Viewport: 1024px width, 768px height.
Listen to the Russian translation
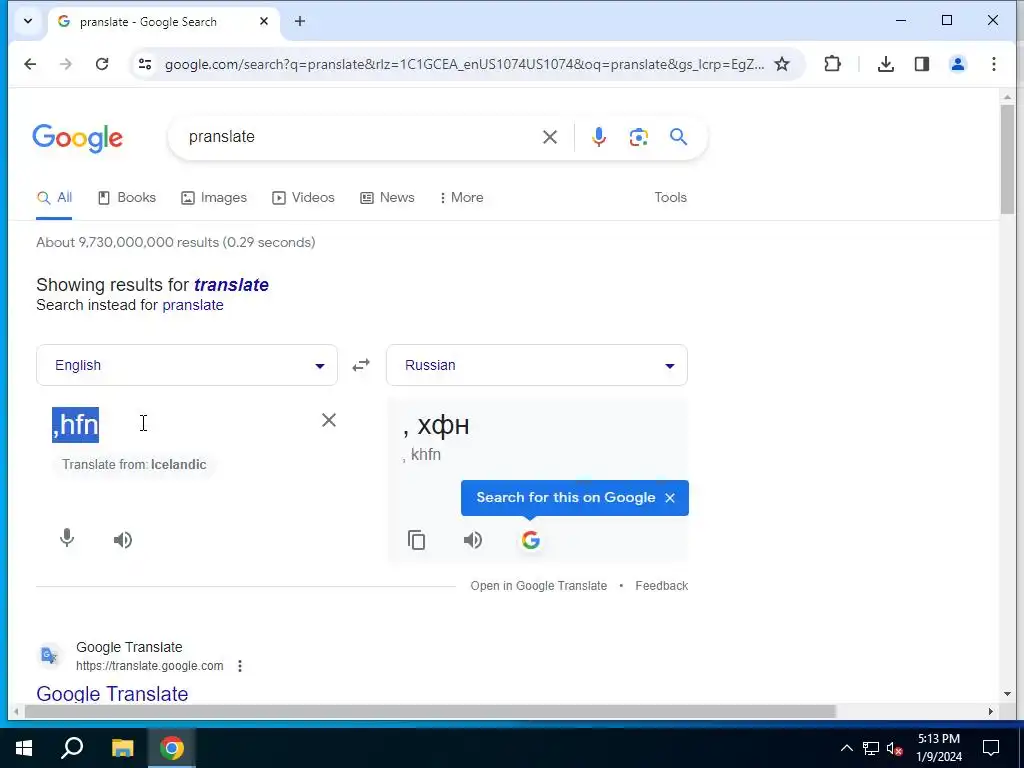[x=472, y=540]
